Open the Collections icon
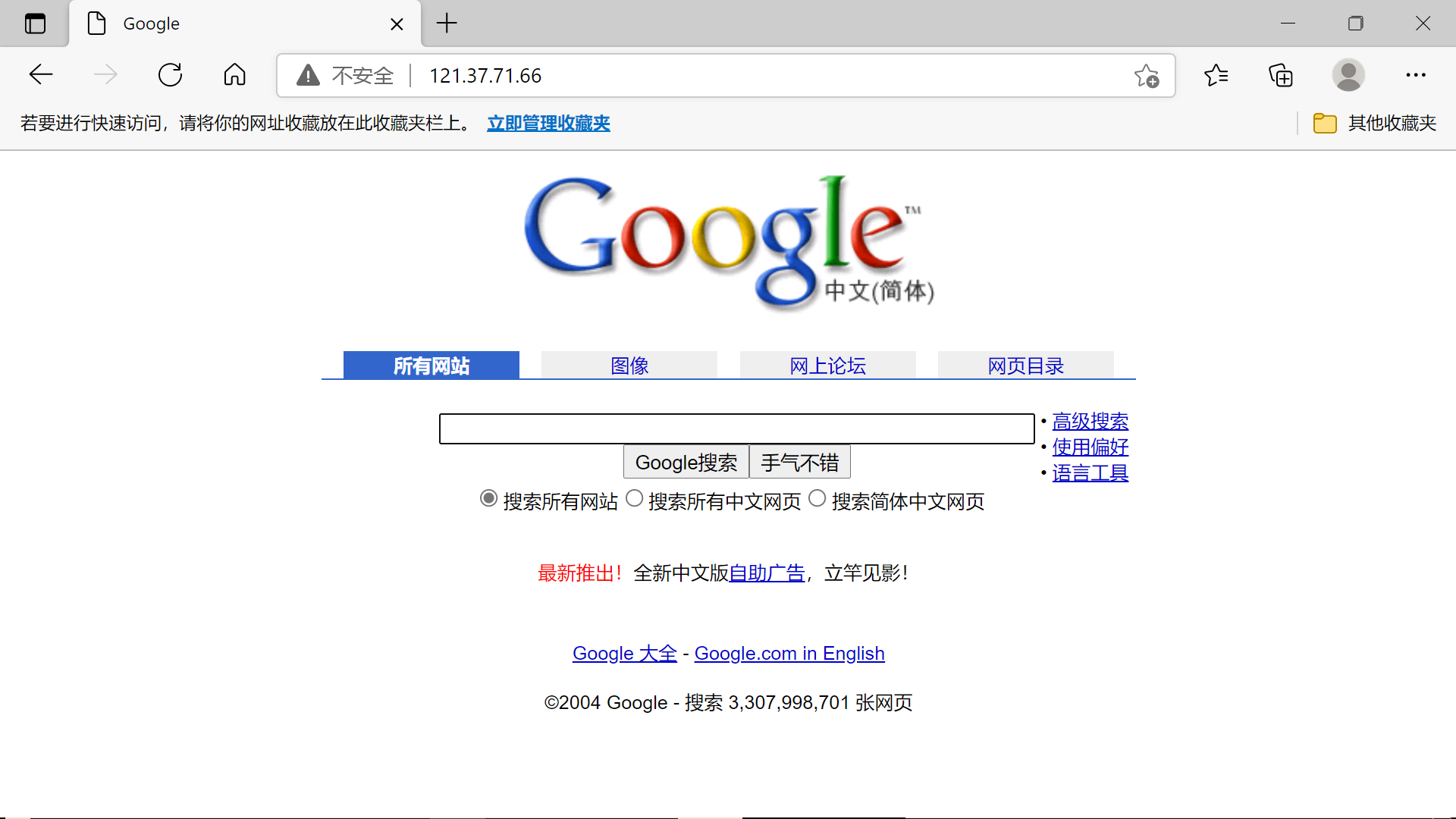The image size is (1456, 819). (1281, 75)
